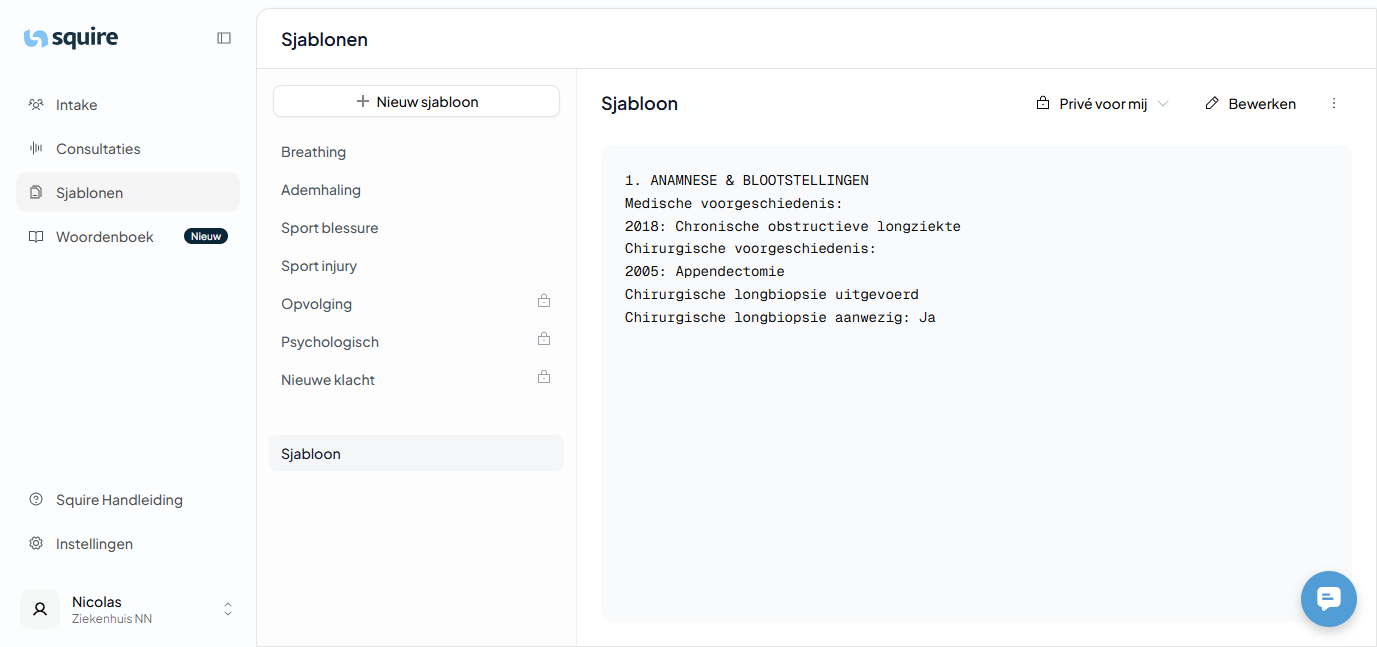Click the Instellingen gear icon
Screen dimensions: 1377x647
point(36,543)
